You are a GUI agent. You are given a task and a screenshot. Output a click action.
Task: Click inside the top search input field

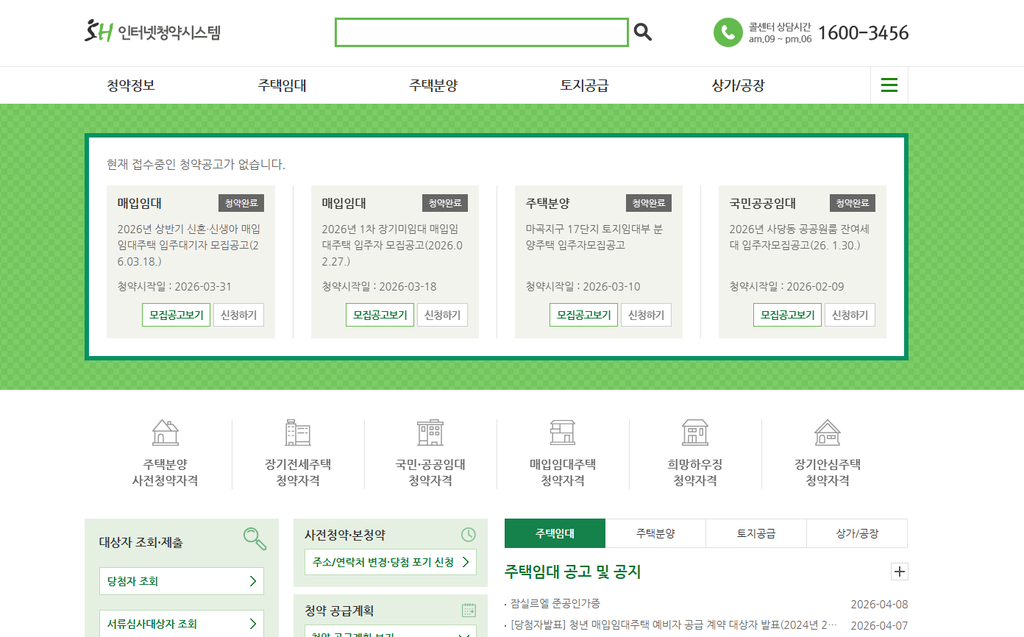pos(480,32)
